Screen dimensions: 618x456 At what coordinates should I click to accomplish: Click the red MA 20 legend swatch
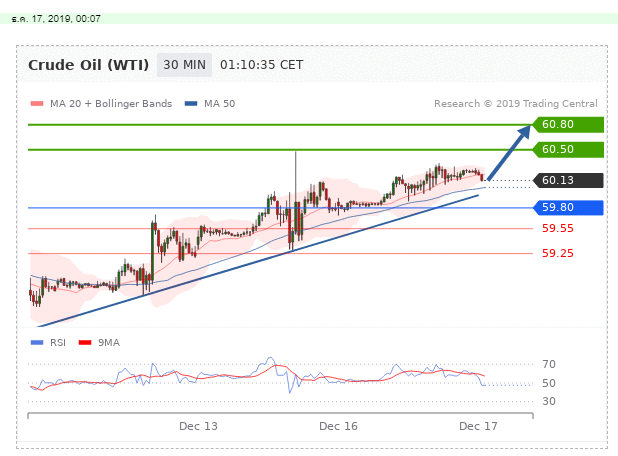(37, 104)
